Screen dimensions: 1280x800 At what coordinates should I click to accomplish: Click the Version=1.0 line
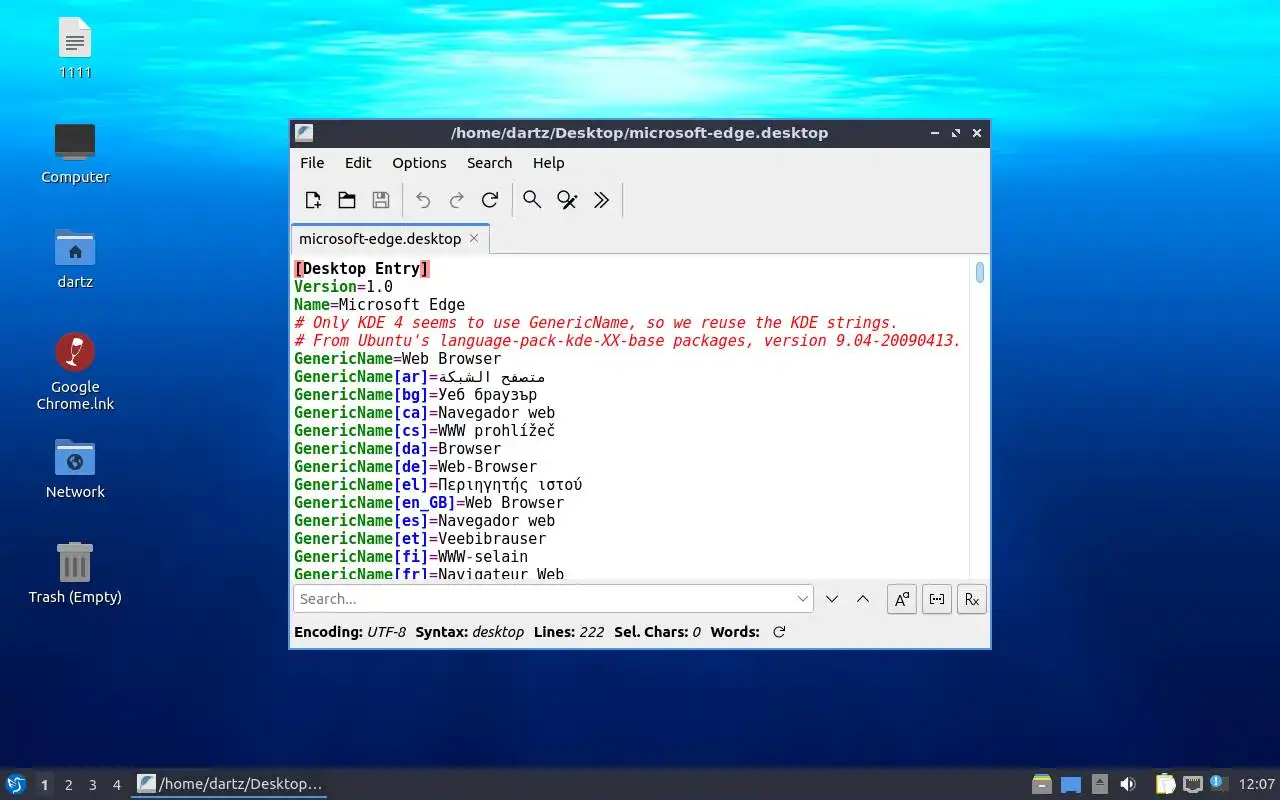(343, 287)
